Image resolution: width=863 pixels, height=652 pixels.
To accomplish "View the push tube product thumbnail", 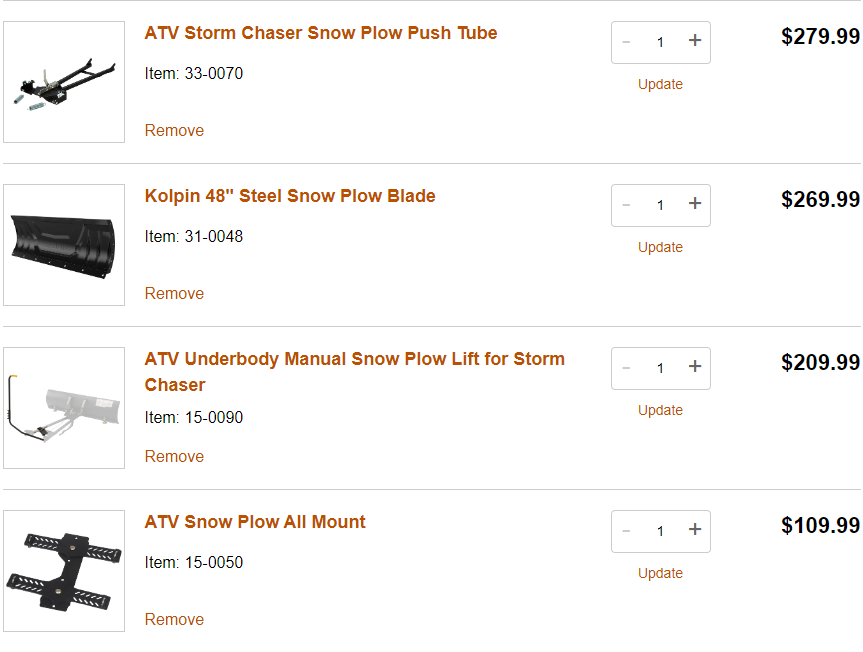I will (64, 82).
